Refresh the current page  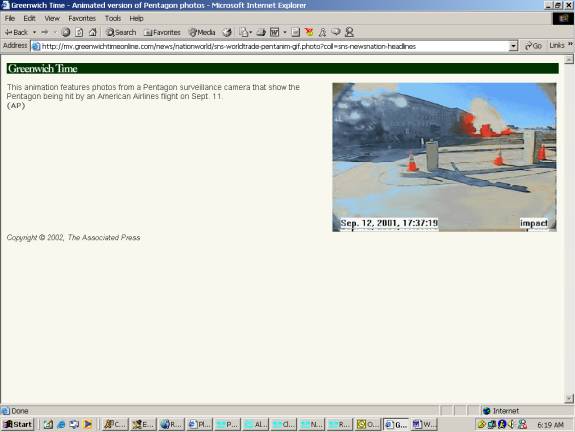coord(79,32)
